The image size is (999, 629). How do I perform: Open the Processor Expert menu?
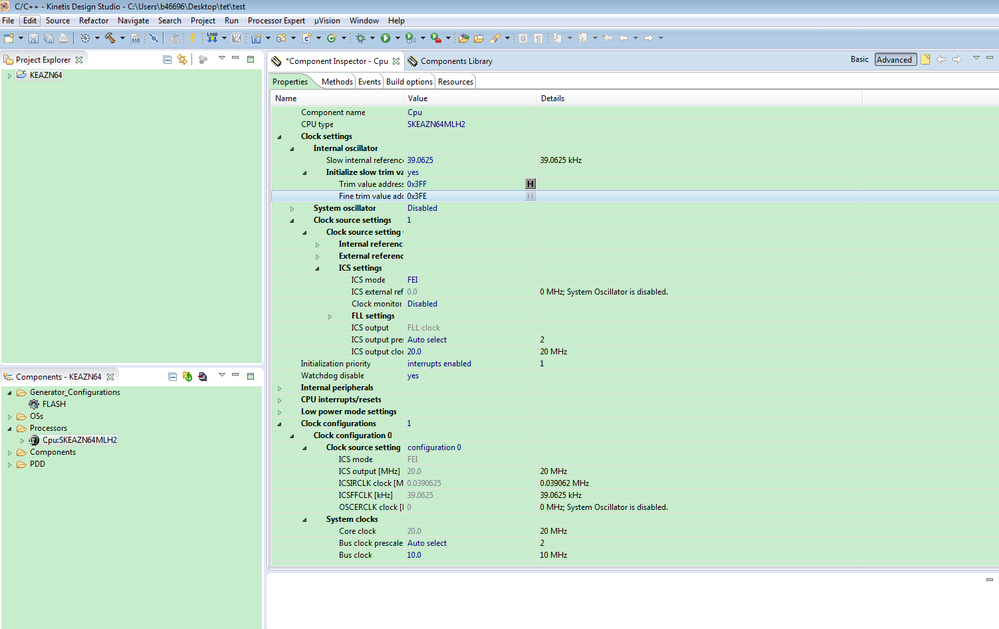tap(276, 20)
